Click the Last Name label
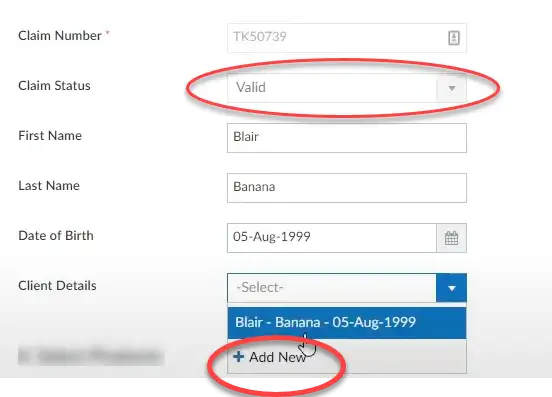 click(49, 185)
